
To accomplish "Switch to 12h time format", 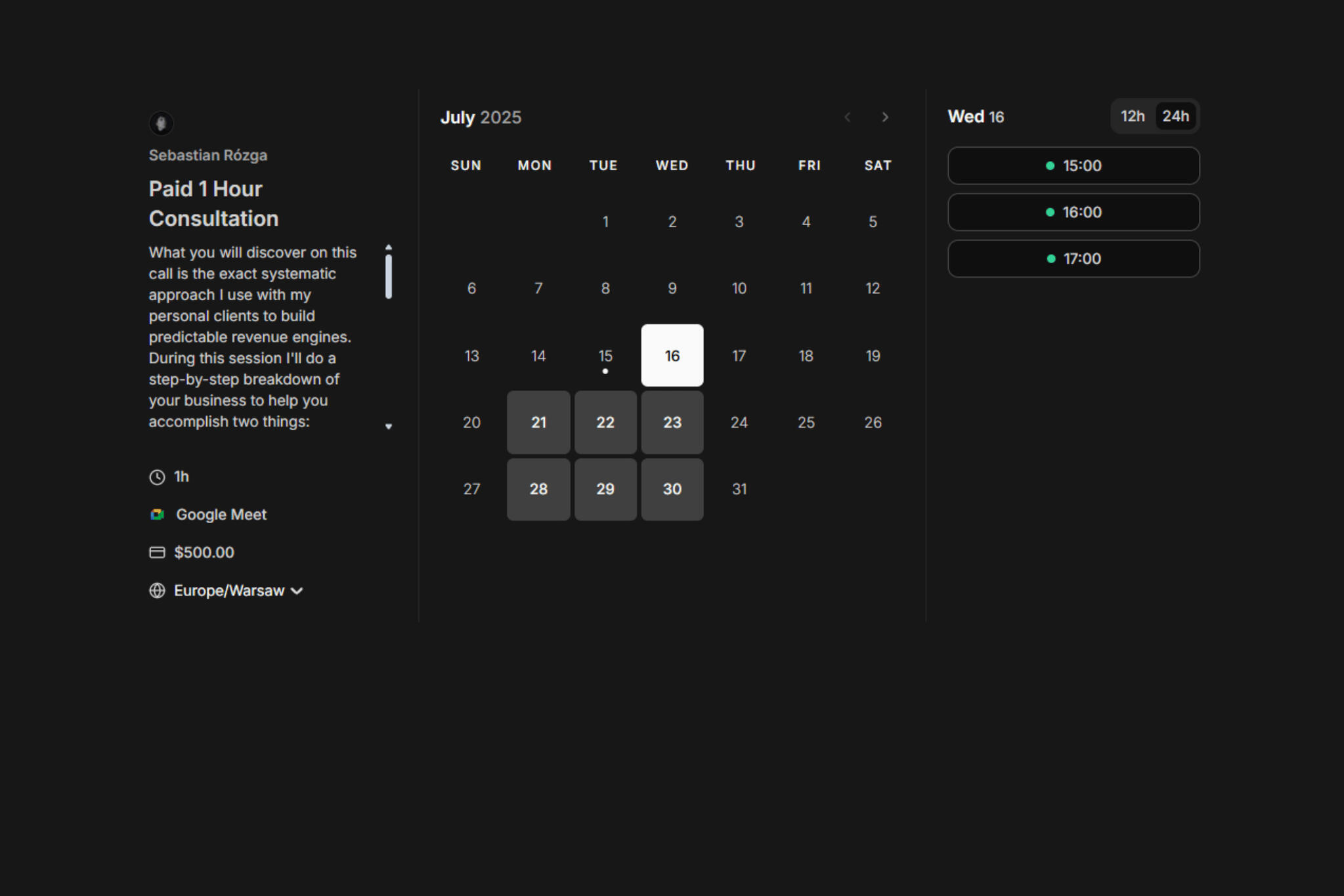I will 1132,116.
